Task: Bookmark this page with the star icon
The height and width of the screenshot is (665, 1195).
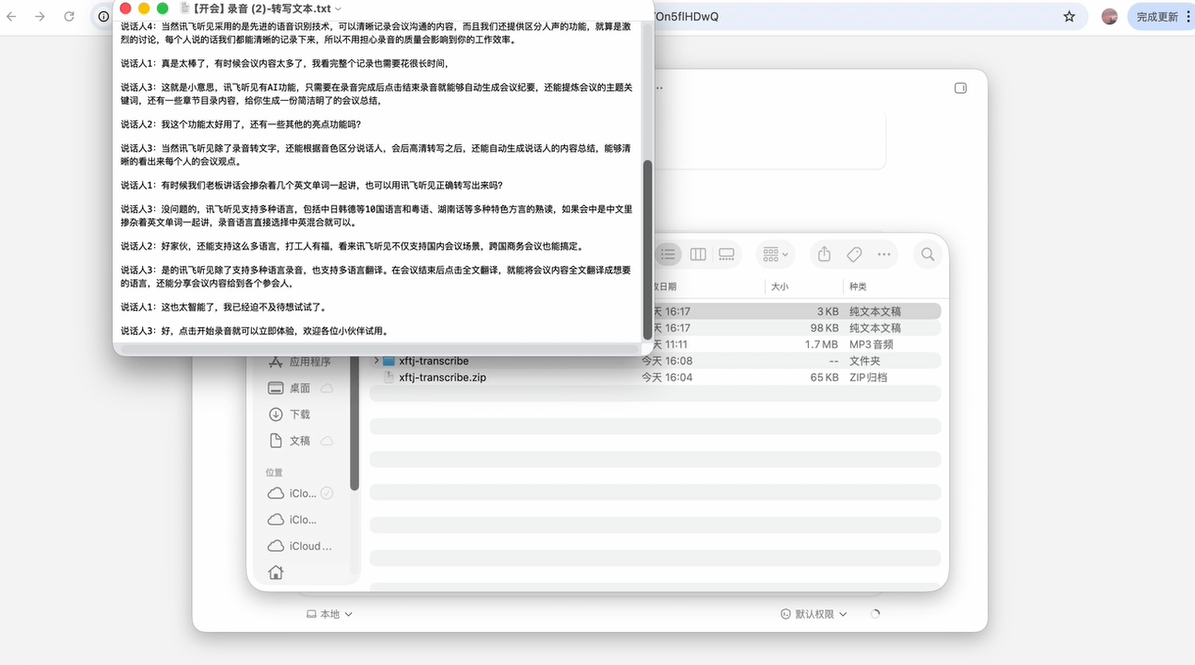Action: pyautogui.click(x=1069, y=16)
